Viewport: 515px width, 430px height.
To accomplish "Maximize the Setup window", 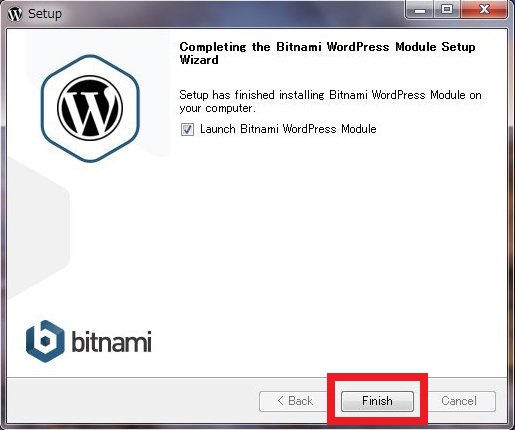I will (447, 10).
